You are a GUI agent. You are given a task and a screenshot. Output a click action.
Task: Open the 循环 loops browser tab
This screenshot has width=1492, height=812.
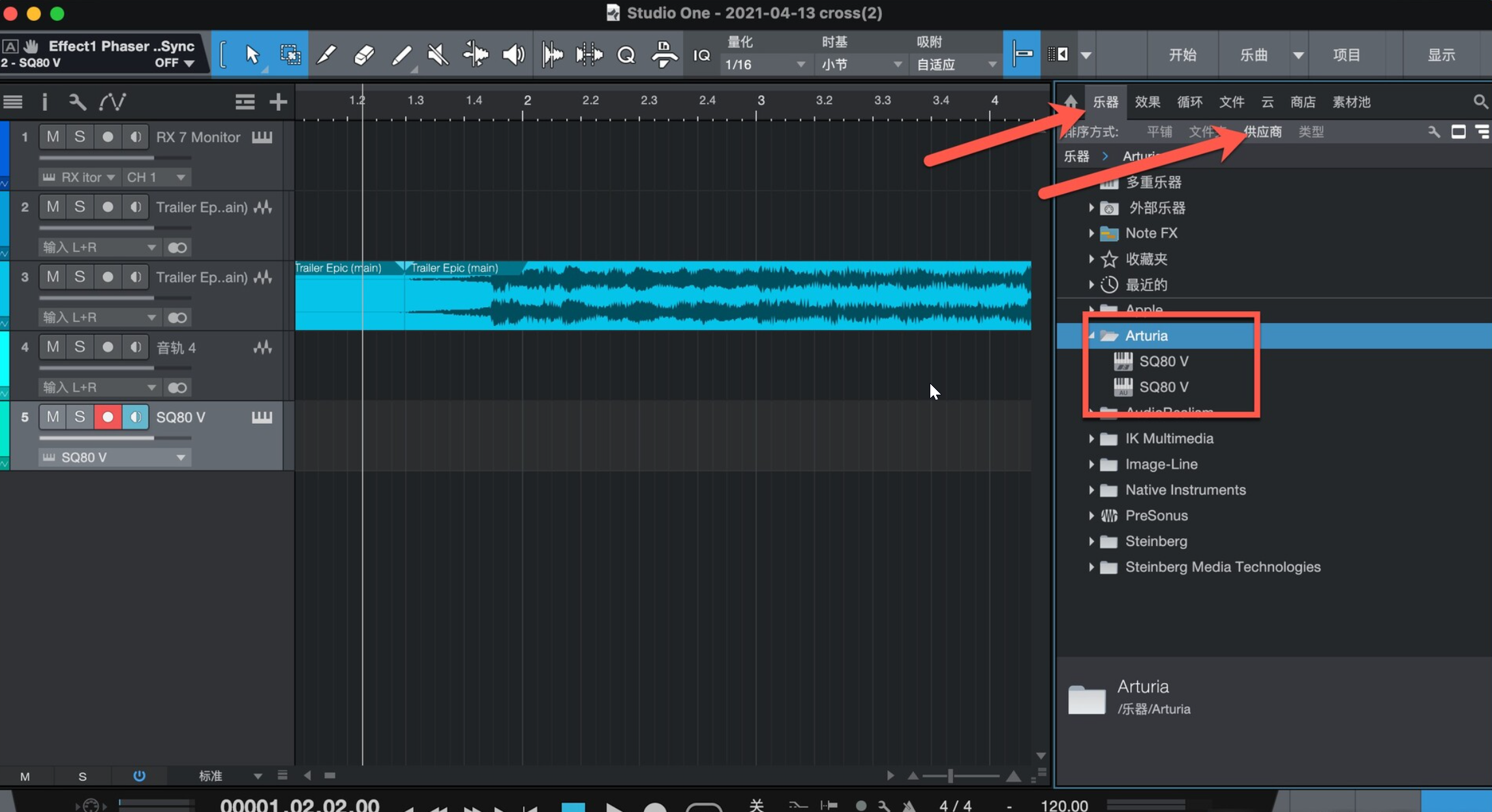(1189, 102)
